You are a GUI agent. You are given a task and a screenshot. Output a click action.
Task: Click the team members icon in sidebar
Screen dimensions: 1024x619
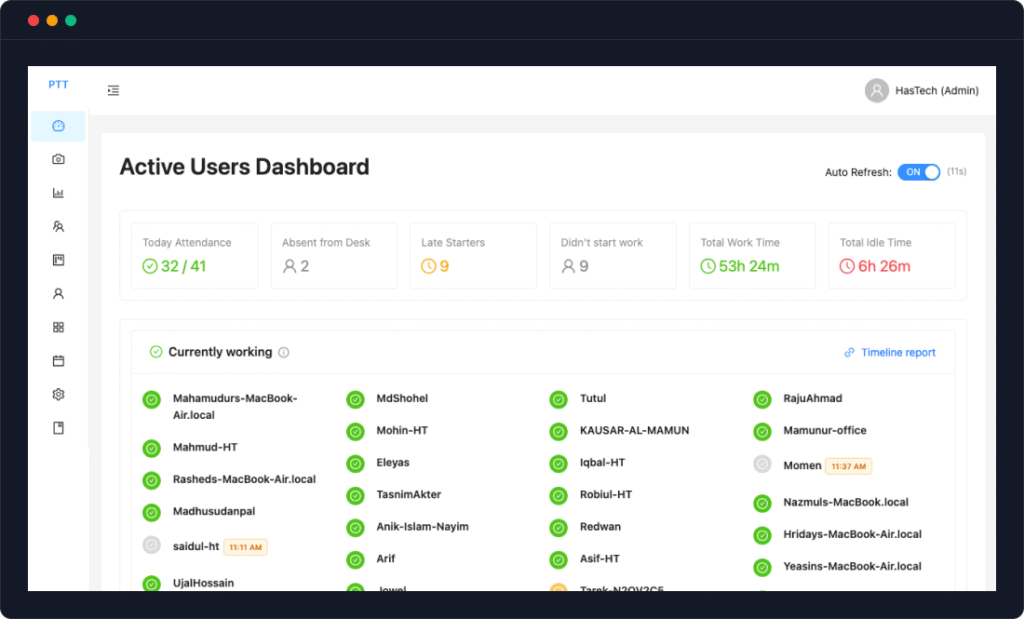pyautogui.click(x=58, y=226)
